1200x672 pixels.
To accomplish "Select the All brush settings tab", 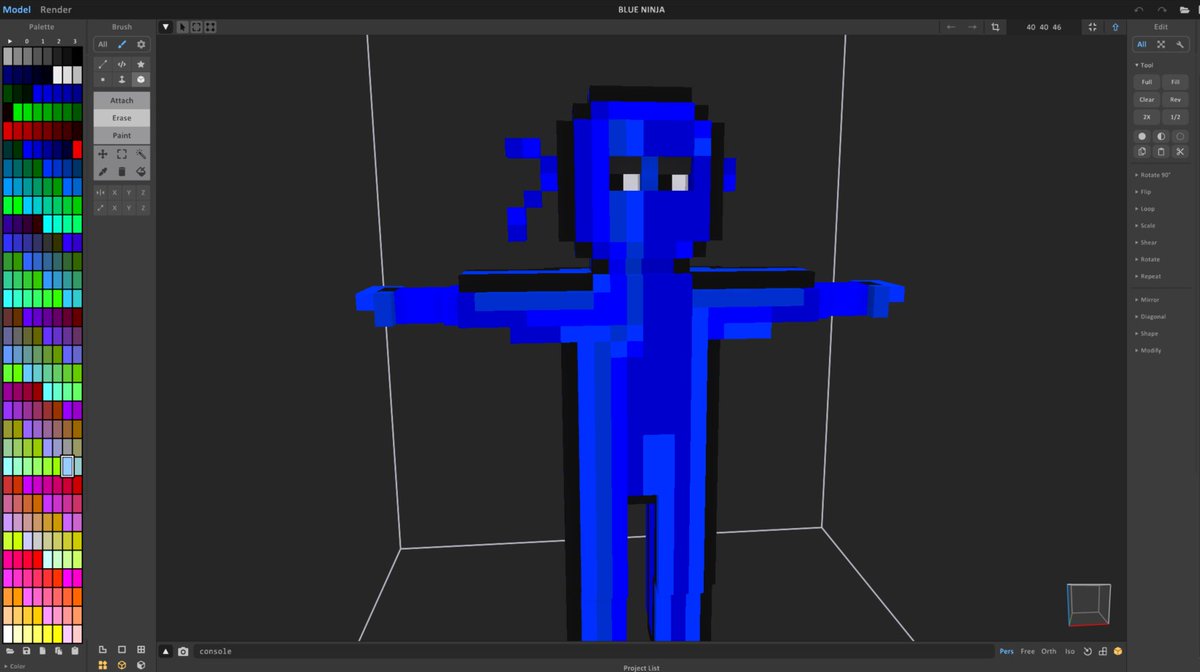I will coord(102,44).
